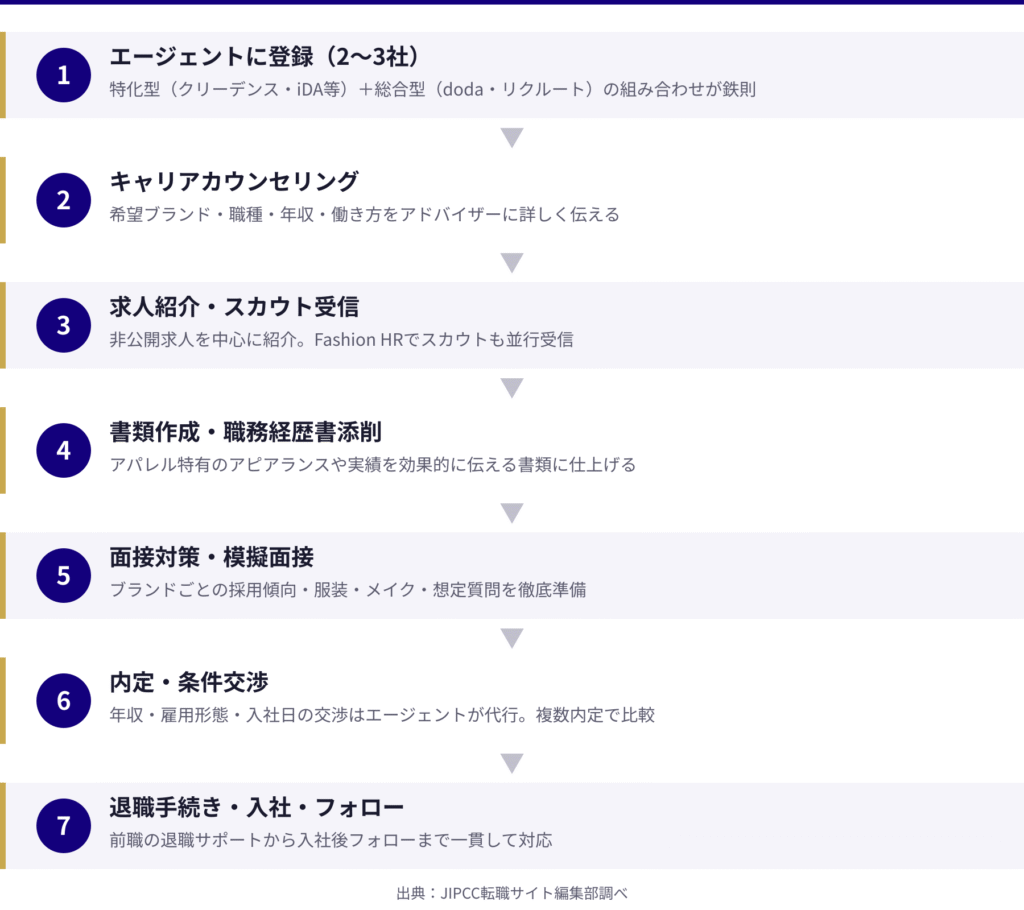Open the 書類作成・職務経歴書添削 step heading
The width and height of the screenshot is (1024, 910).
point(245,432)
